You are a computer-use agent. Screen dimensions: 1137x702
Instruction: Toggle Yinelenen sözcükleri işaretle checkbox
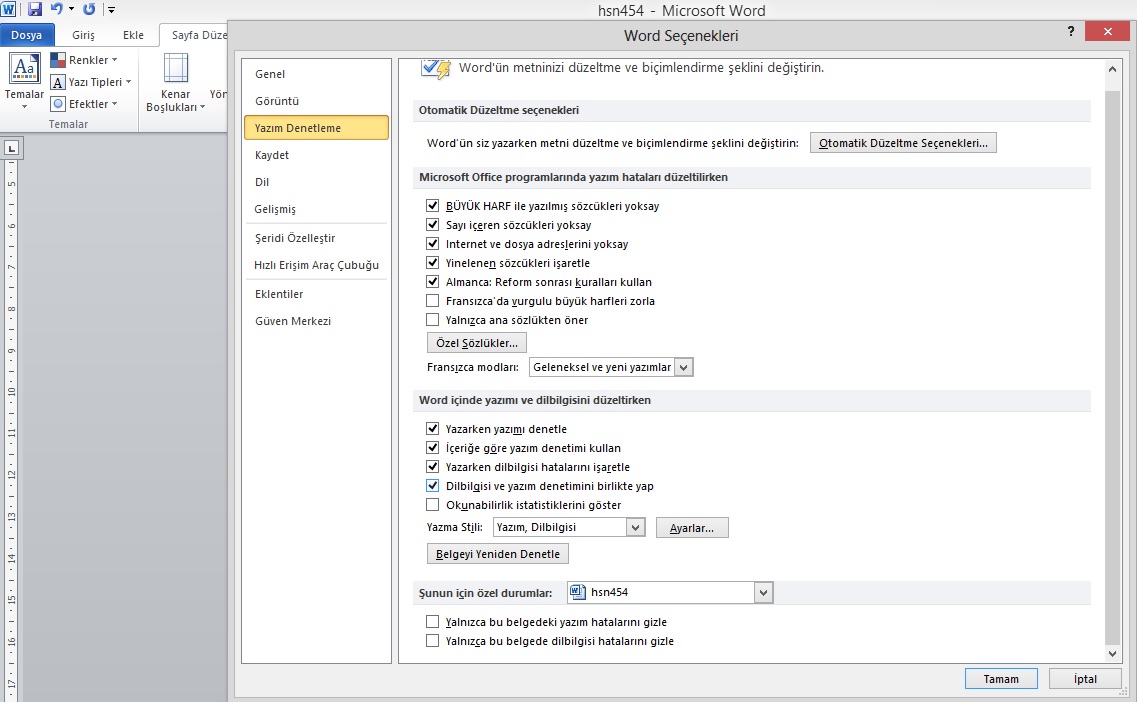pos(433,263)
